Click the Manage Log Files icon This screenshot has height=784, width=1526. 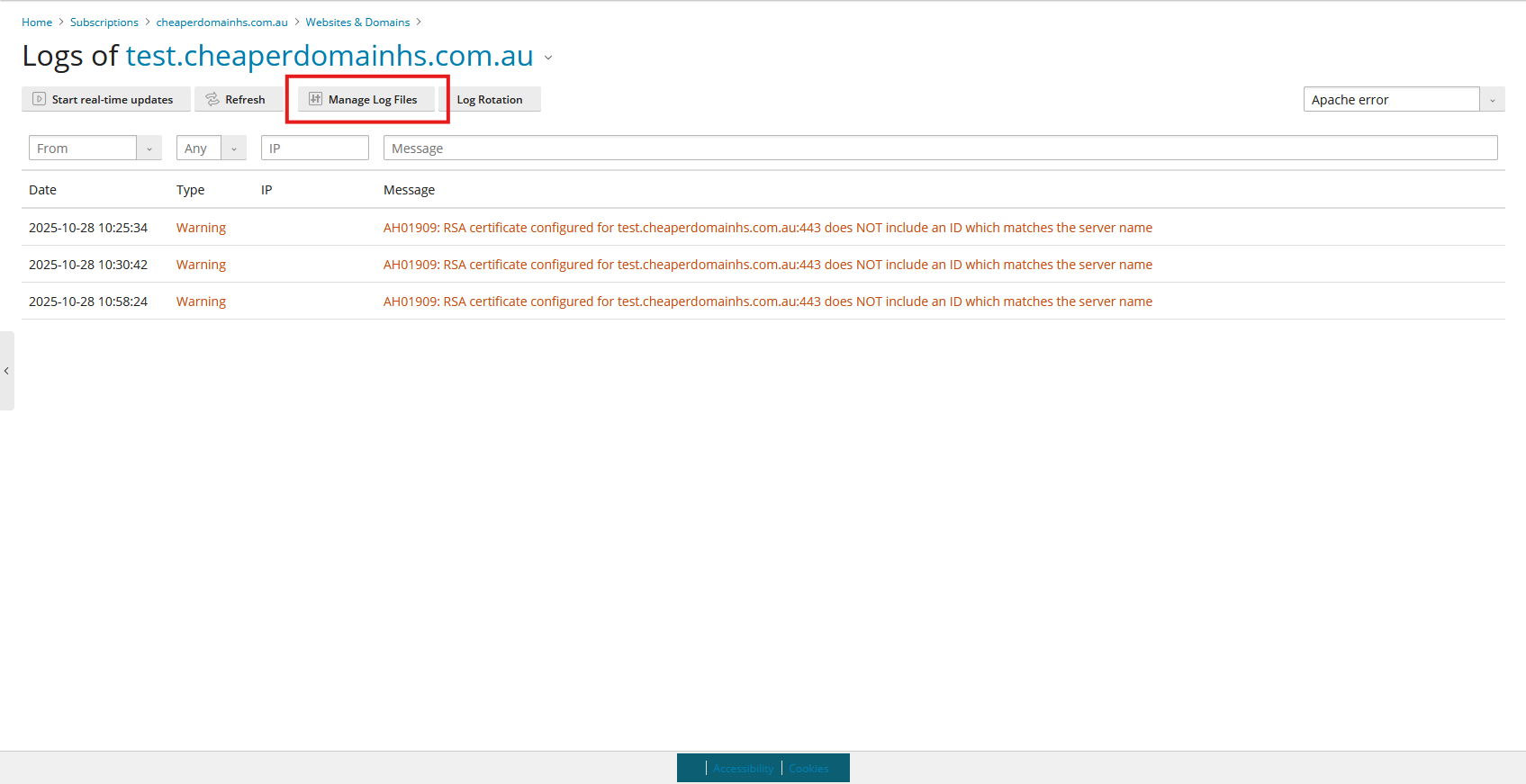(x=315, y=99)
